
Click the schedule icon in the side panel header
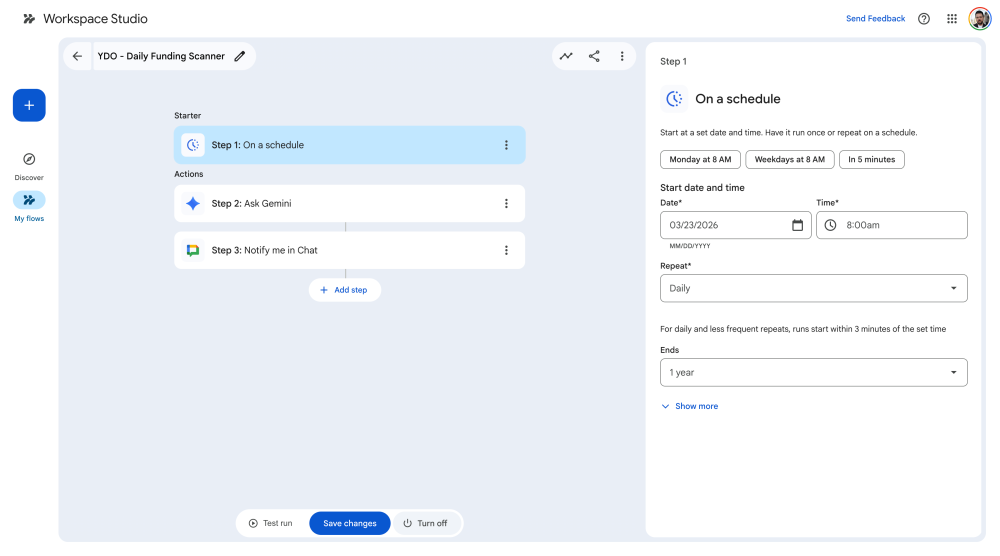(674, 99)
